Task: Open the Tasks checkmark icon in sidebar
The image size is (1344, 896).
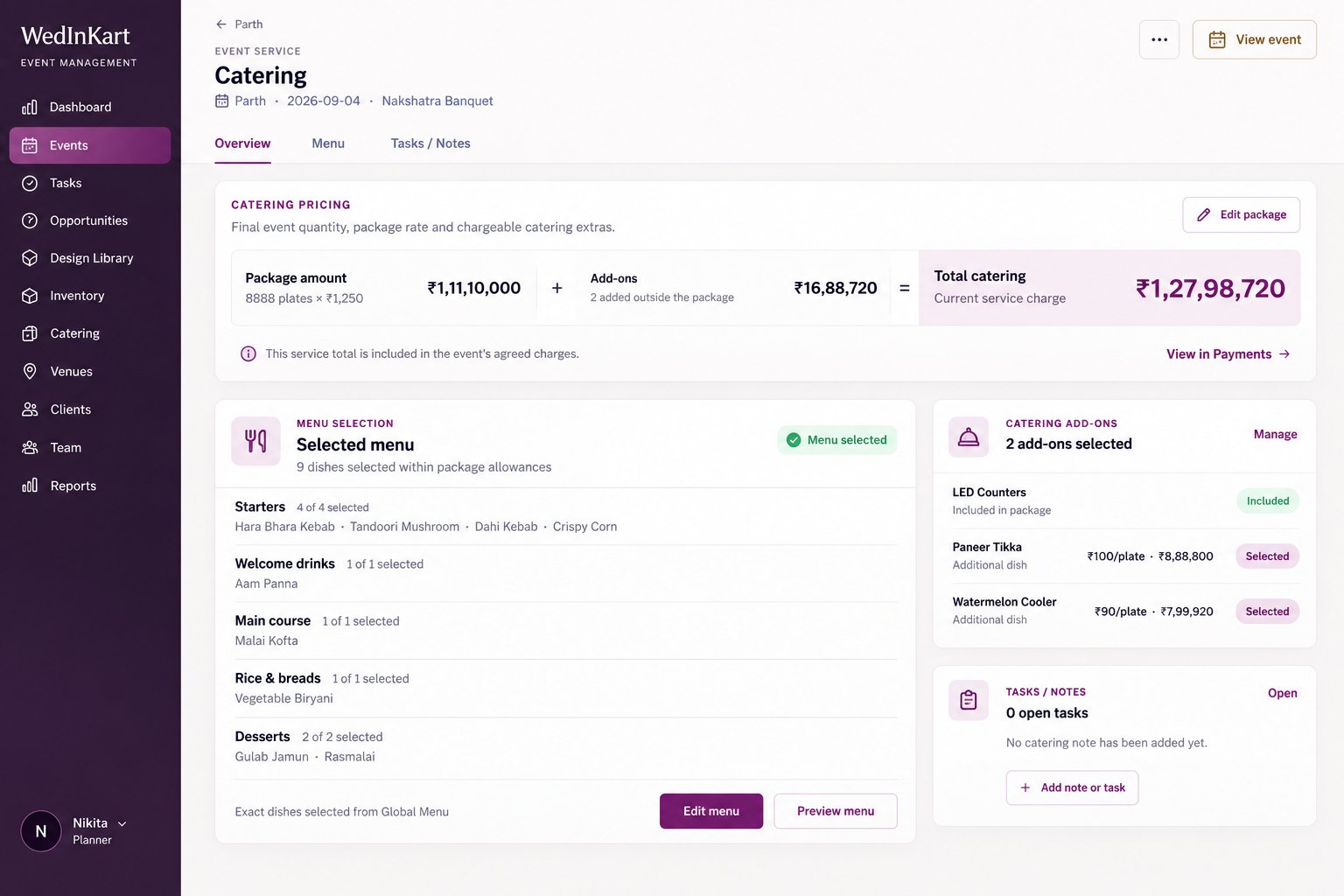Action: pos(30,183)
